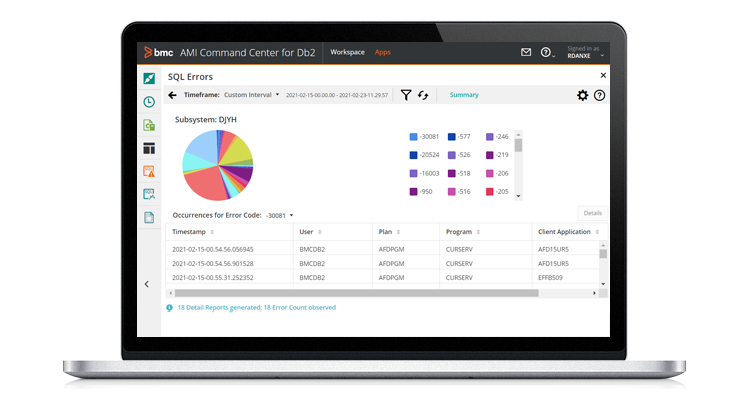
Task: Open the orange alert icon in sidebar
Action: coord(149,171)
